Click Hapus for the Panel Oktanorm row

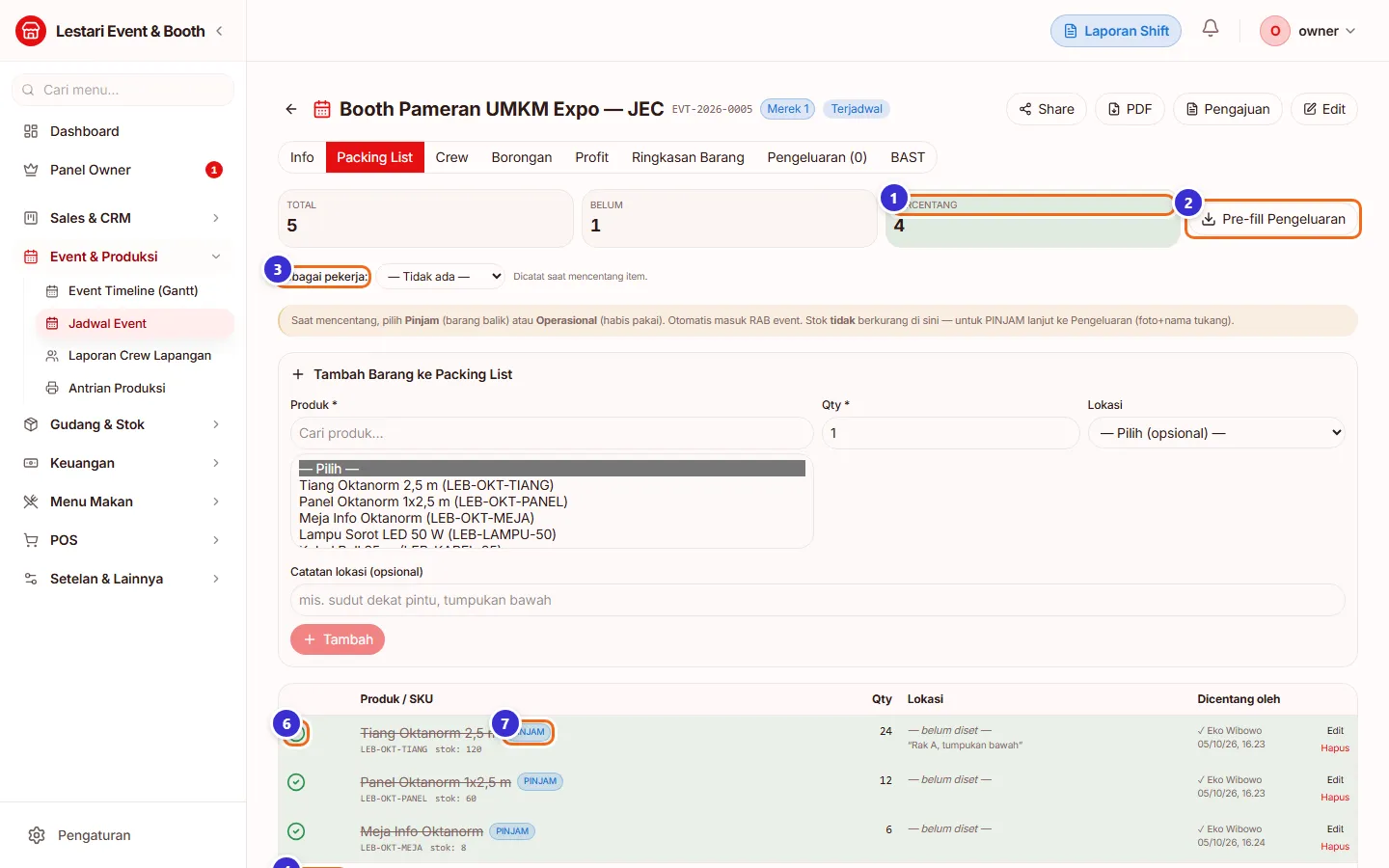(x=1335, y=798)
